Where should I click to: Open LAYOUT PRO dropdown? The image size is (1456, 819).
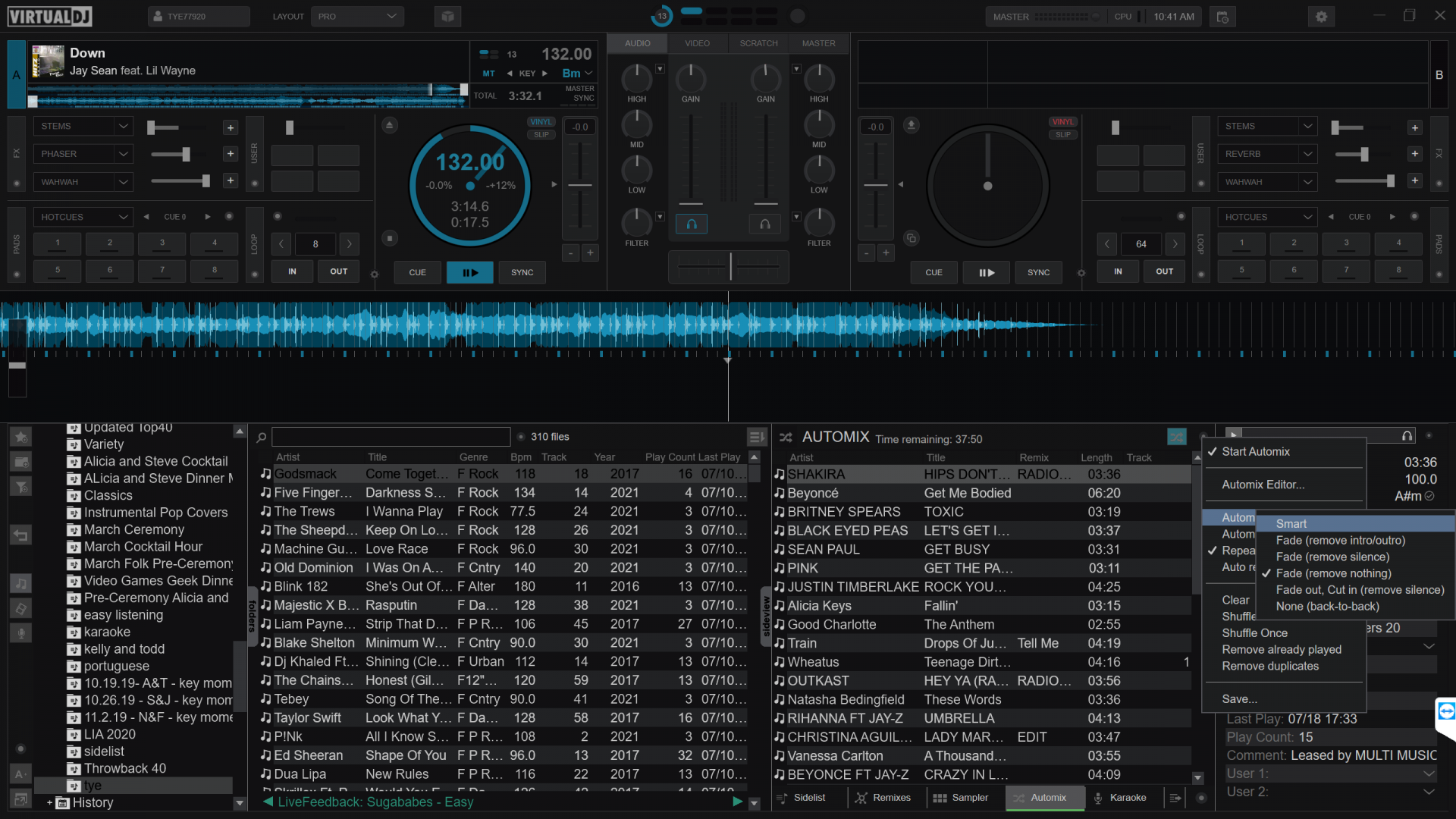click(x=357, y=17)
